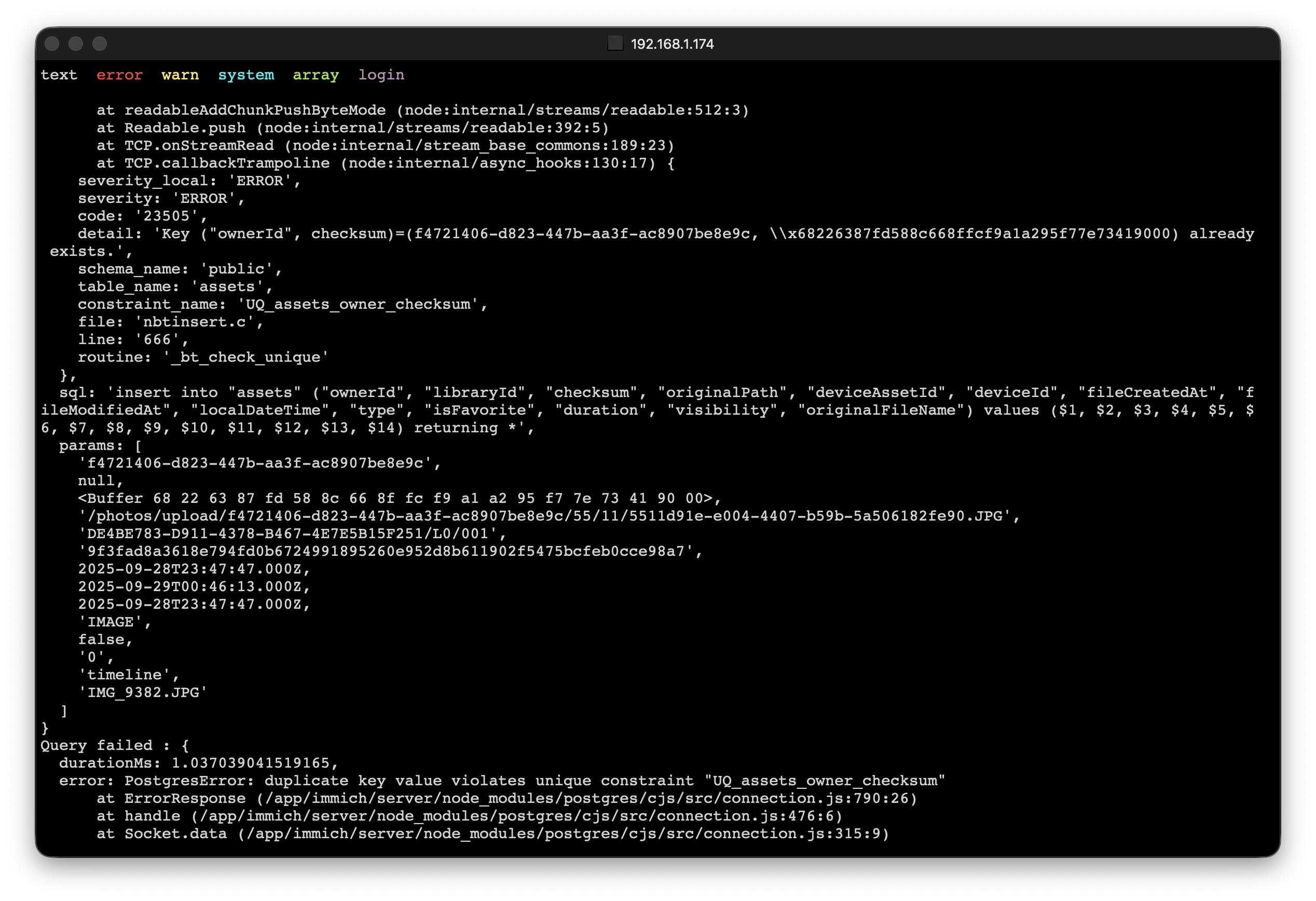Image resolution: width=1316 pixels, height=901 pixels.
Task: Click the constraint_name 'UQ_assets_owner_checksum' line
Action: pos(282,304)
